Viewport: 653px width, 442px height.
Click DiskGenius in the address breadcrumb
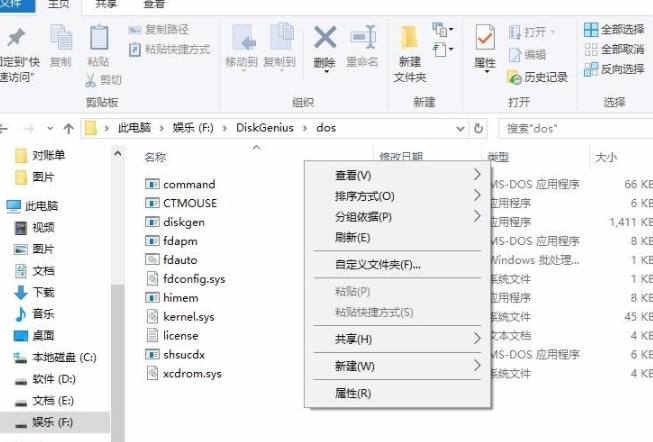tap(265, 128)
